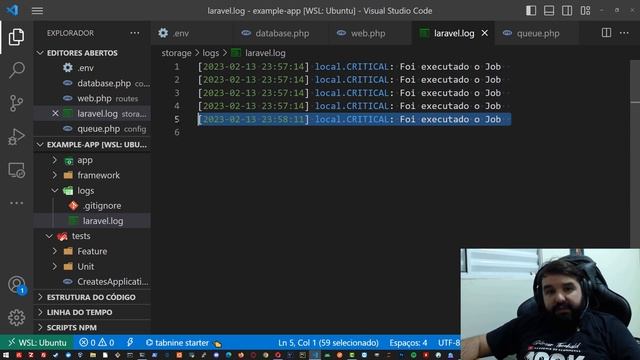The image size is (640, 360).
Task: Change encoding via UTF-8 status item
Action: pos(449,343)
